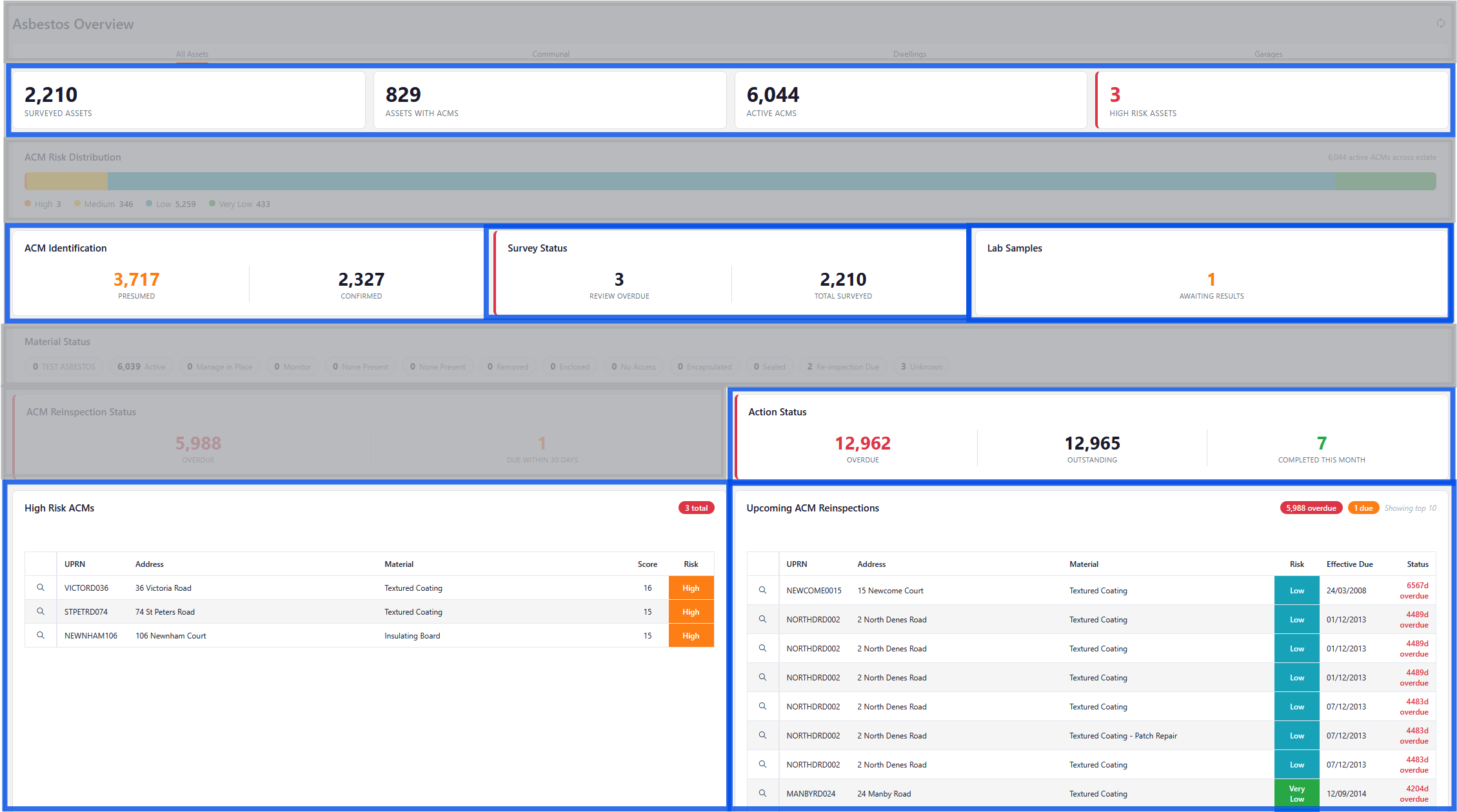Click the Unknown material status chip

click(x=921, y=366)
